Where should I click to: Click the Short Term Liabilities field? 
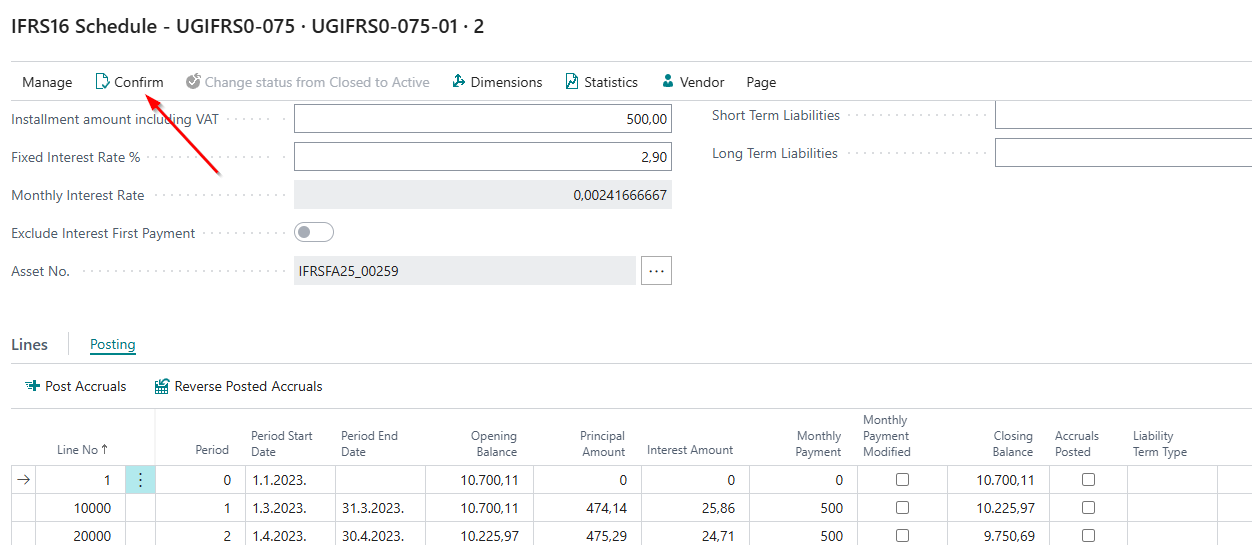tap(1123, 115)
